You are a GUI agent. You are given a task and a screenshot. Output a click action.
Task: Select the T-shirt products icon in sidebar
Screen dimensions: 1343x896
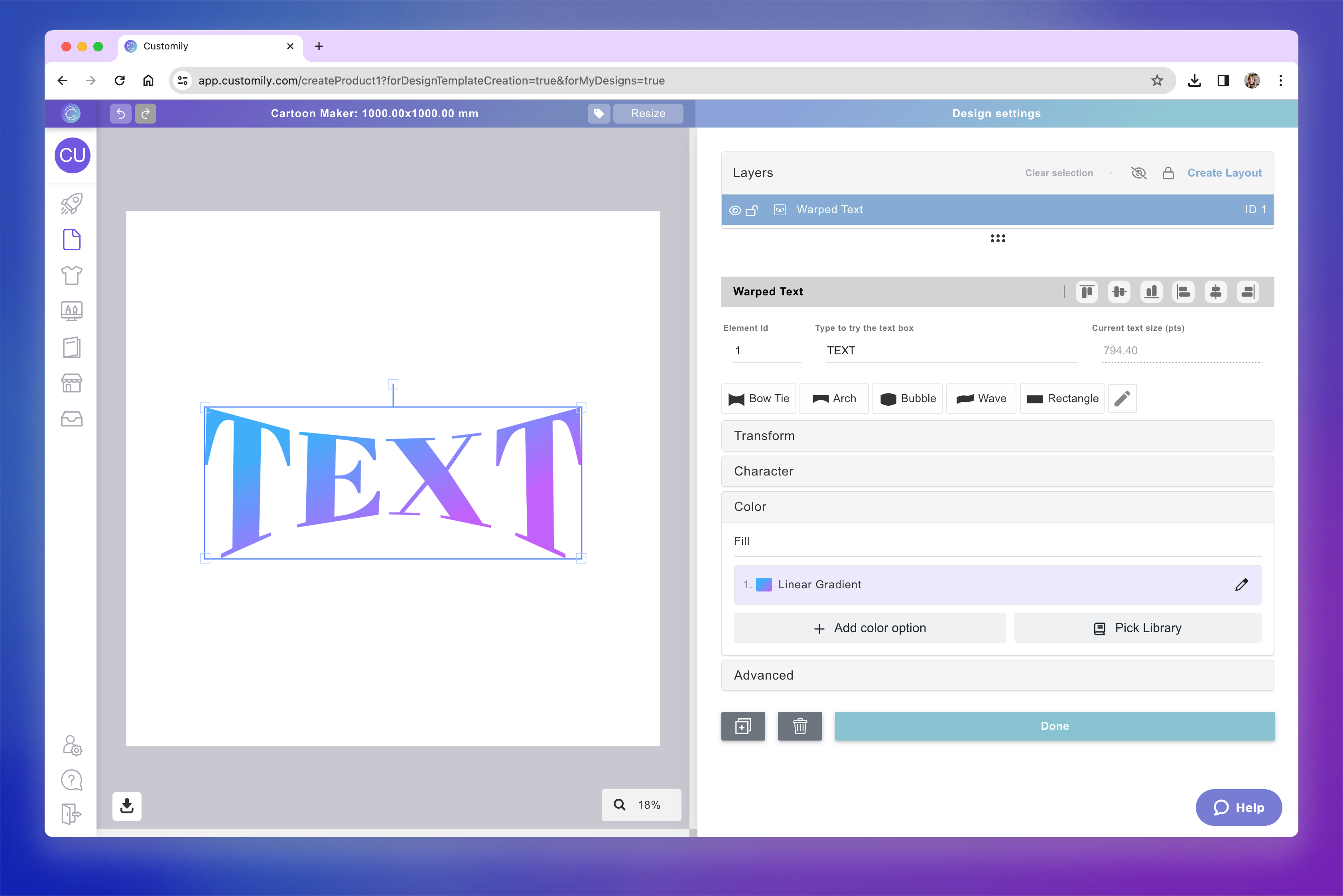click(71, 275)
